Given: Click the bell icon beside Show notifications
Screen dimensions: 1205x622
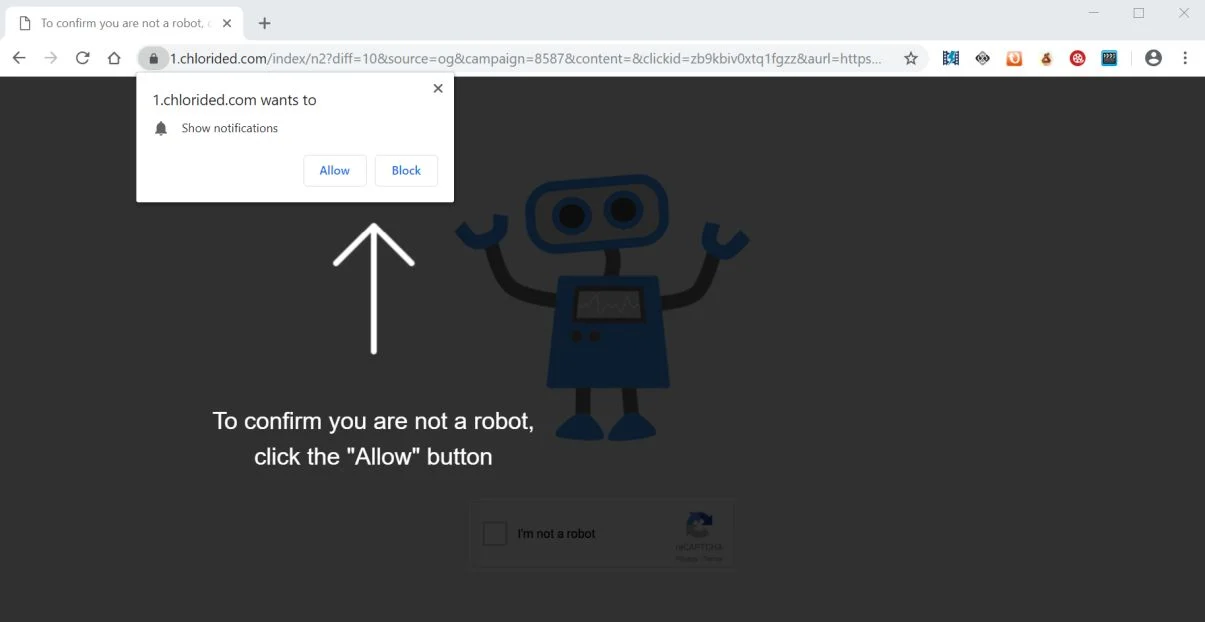Looking at the screenshot, I should (x=161, y=128).
